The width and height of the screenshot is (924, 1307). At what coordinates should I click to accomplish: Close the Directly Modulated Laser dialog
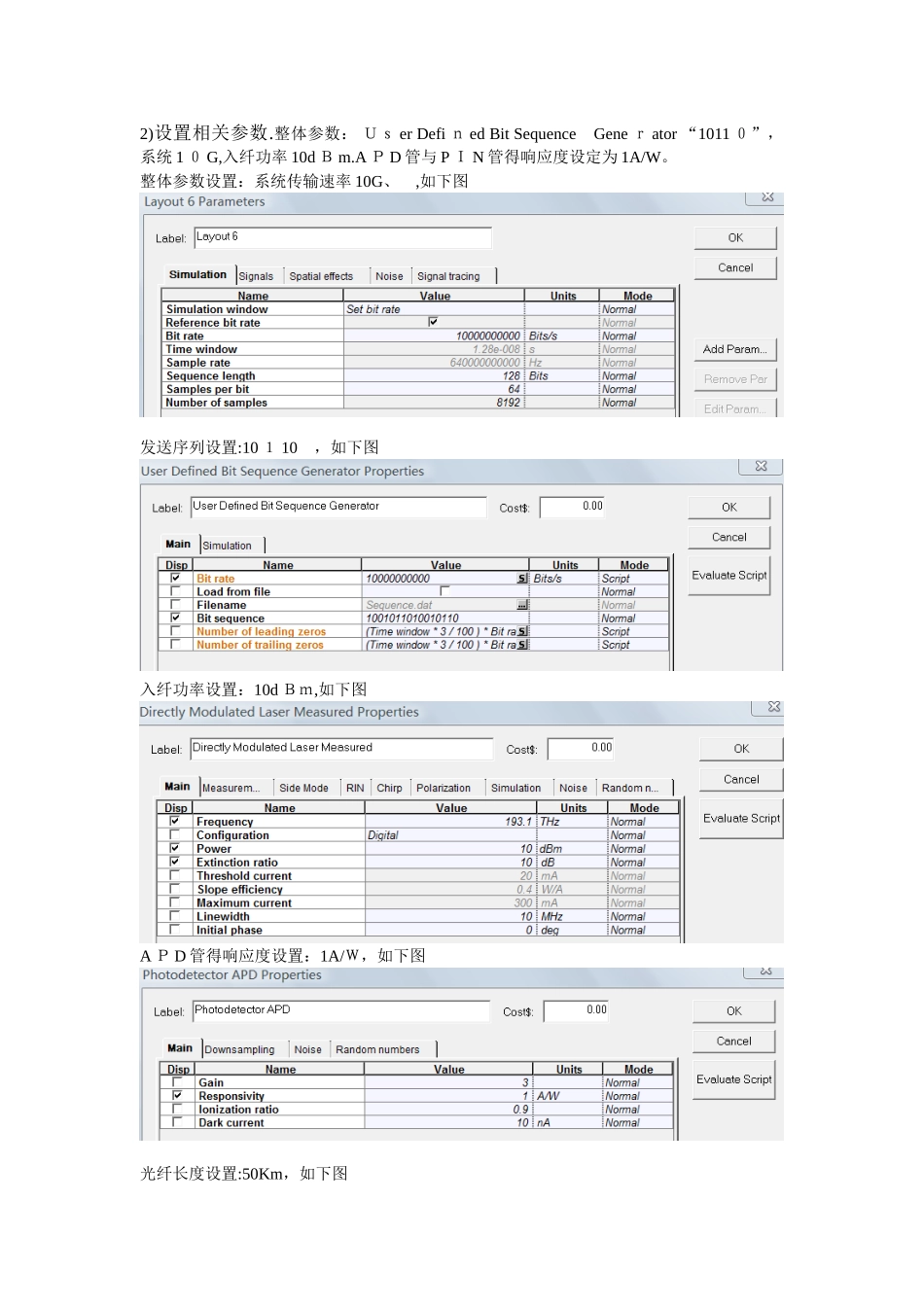(773, 707)
